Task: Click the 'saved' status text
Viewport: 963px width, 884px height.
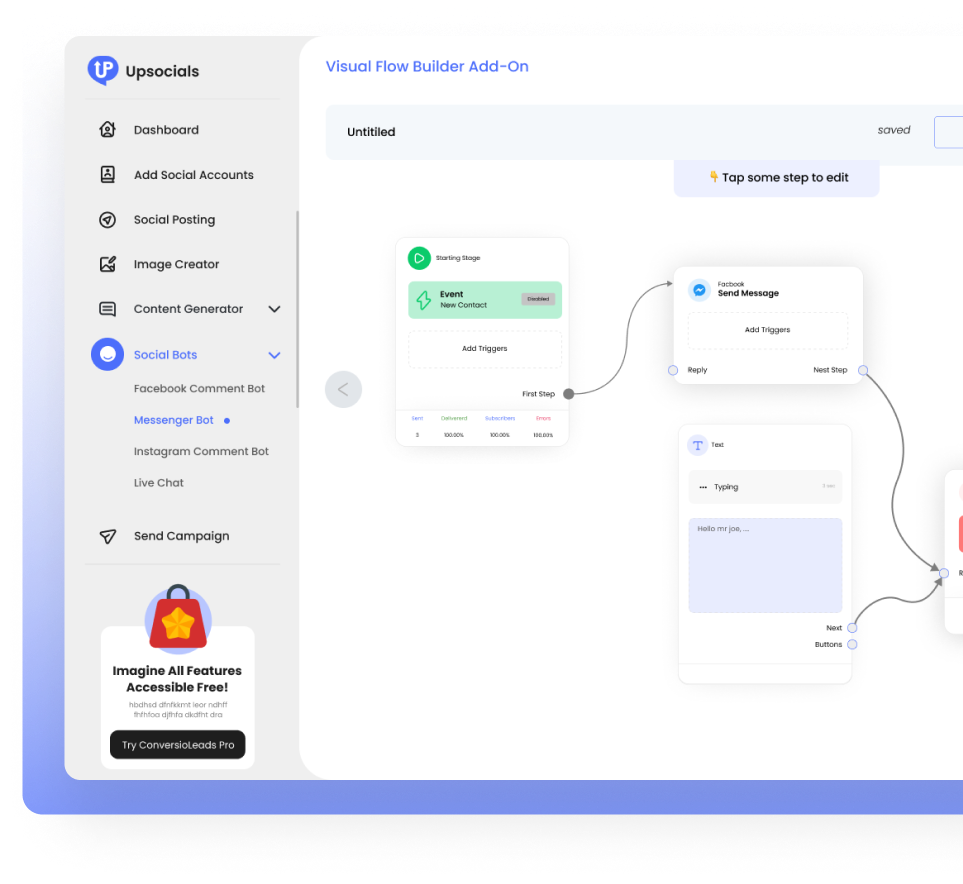Action: (894, 130)
